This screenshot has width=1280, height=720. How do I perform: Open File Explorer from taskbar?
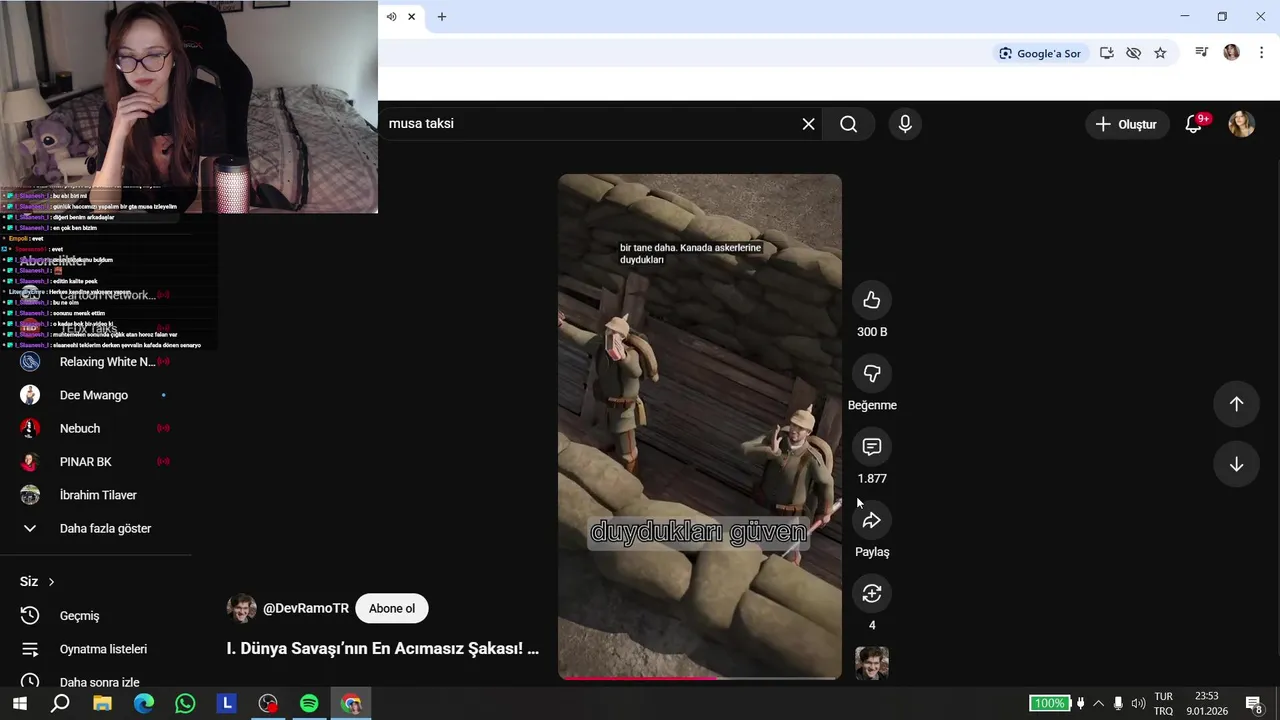[x=102, y=703]
